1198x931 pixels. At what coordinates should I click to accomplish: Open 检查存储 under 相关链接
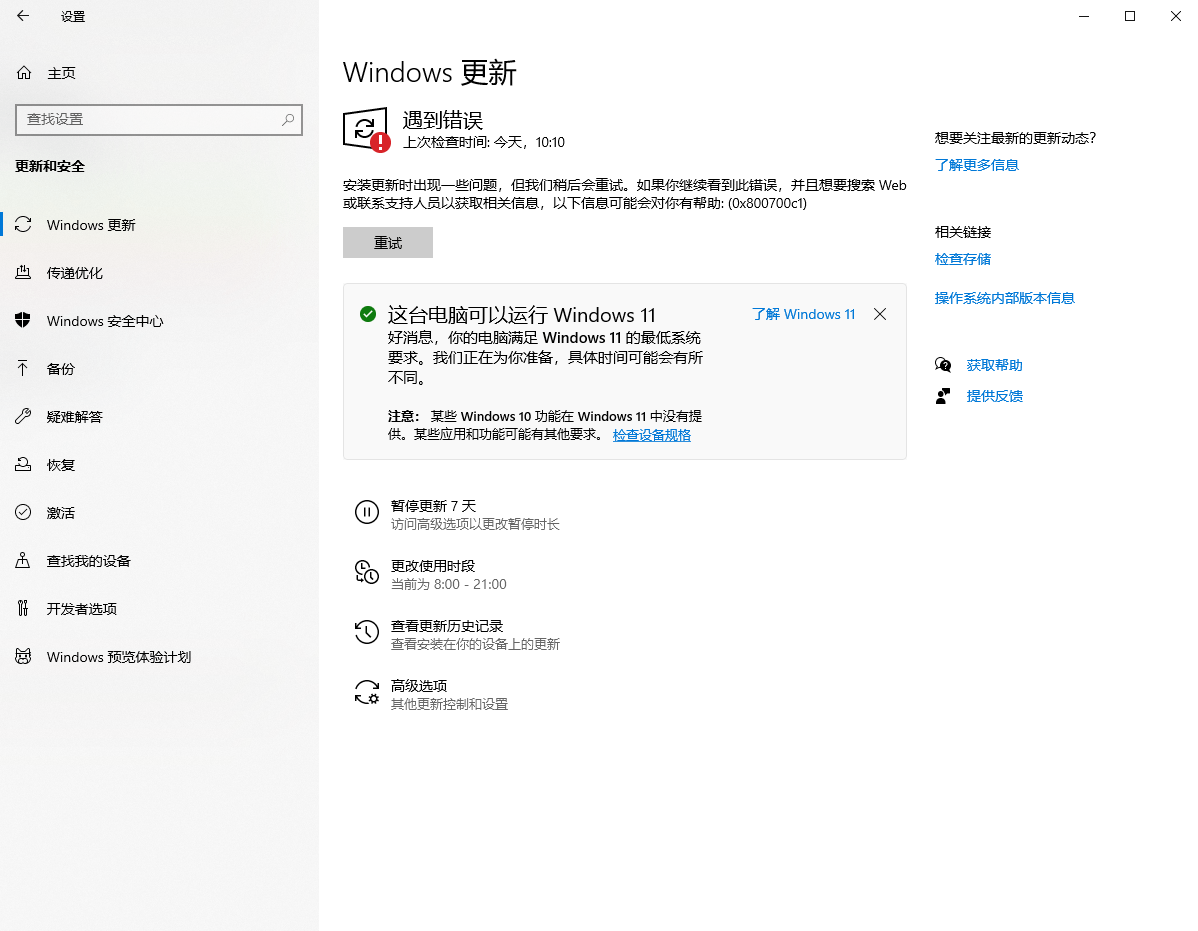(962, 258)
